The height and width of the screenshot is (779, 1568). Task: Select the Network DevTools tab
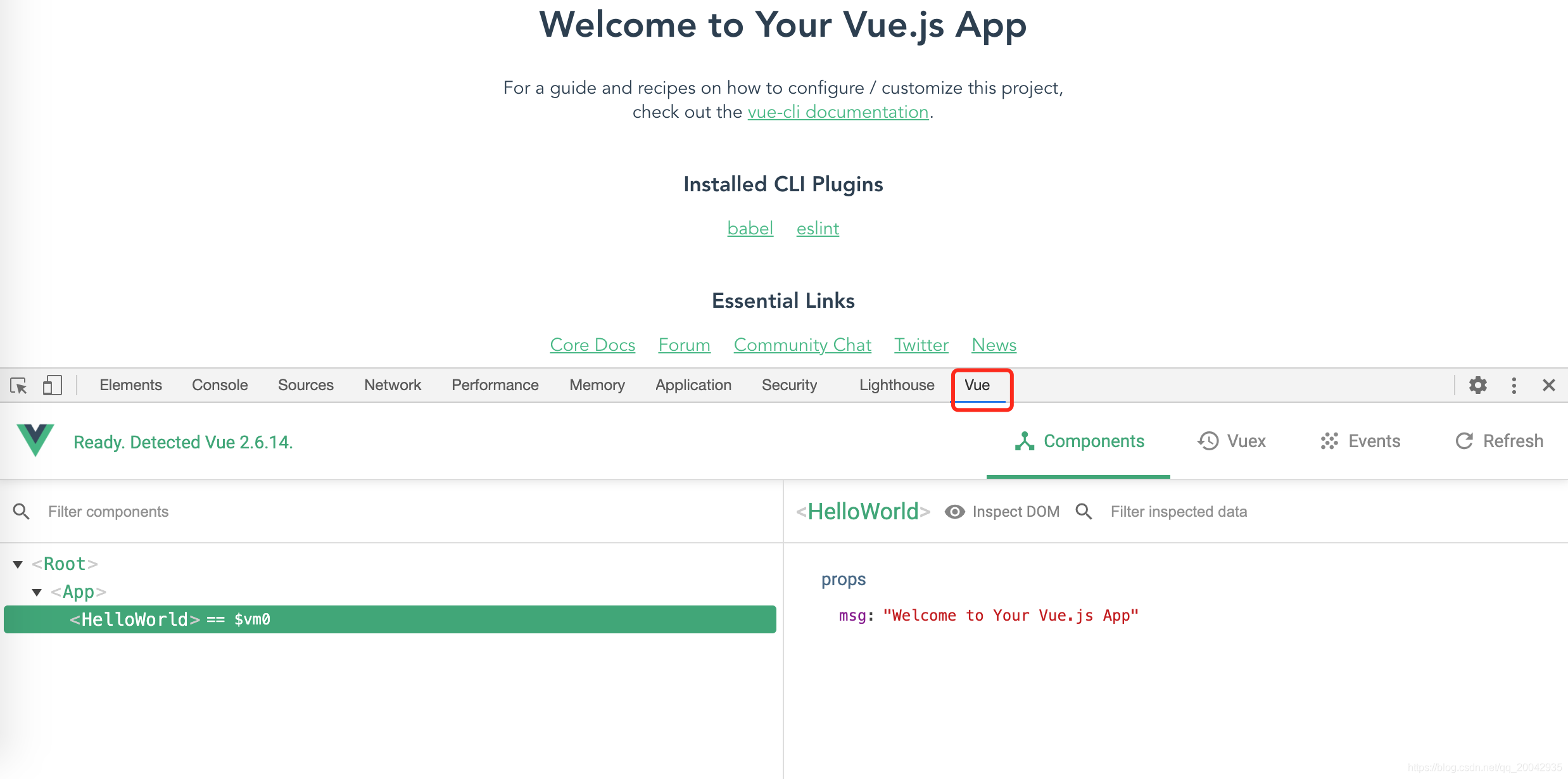coord(392,385)
